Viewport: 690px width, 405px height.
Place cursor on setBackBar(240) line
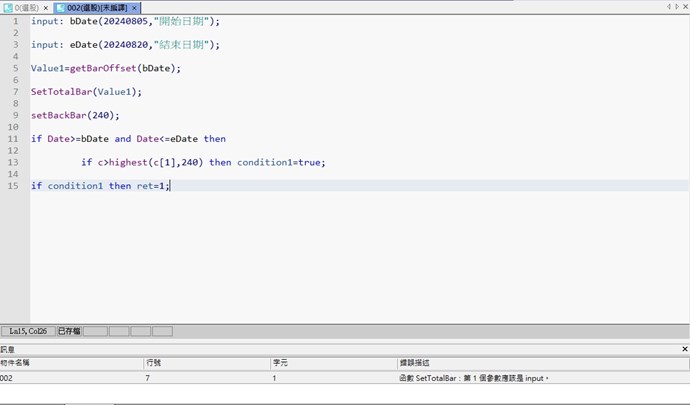[75, 115]
